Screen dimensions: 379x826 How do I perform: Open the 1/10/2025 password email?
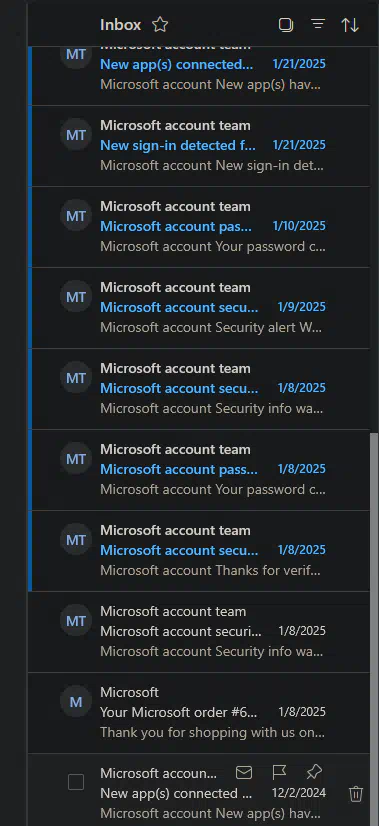click(x=200, y=227)
